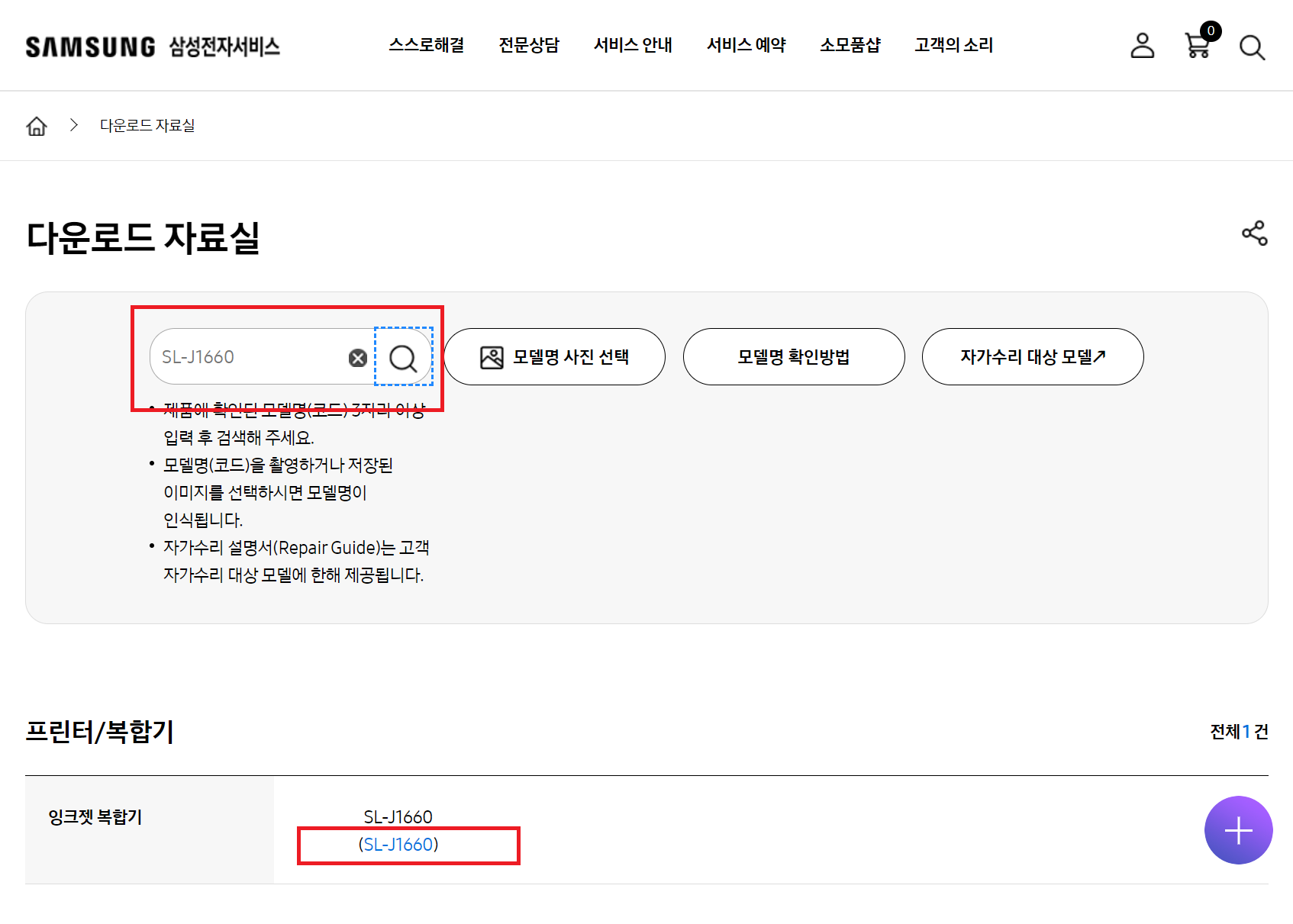Viewport: 1293px width, 924px height.
Task: Select the 서비스 예약 menu item
Action: click(x=746, y=46)
